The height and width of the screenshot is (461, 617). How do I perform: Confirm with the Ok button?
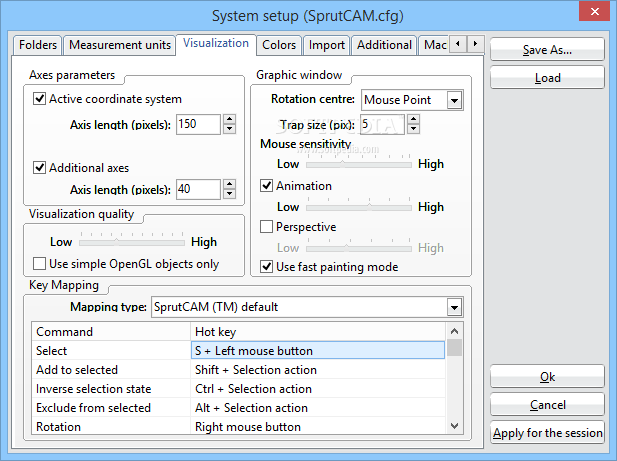tap(547, 376)
